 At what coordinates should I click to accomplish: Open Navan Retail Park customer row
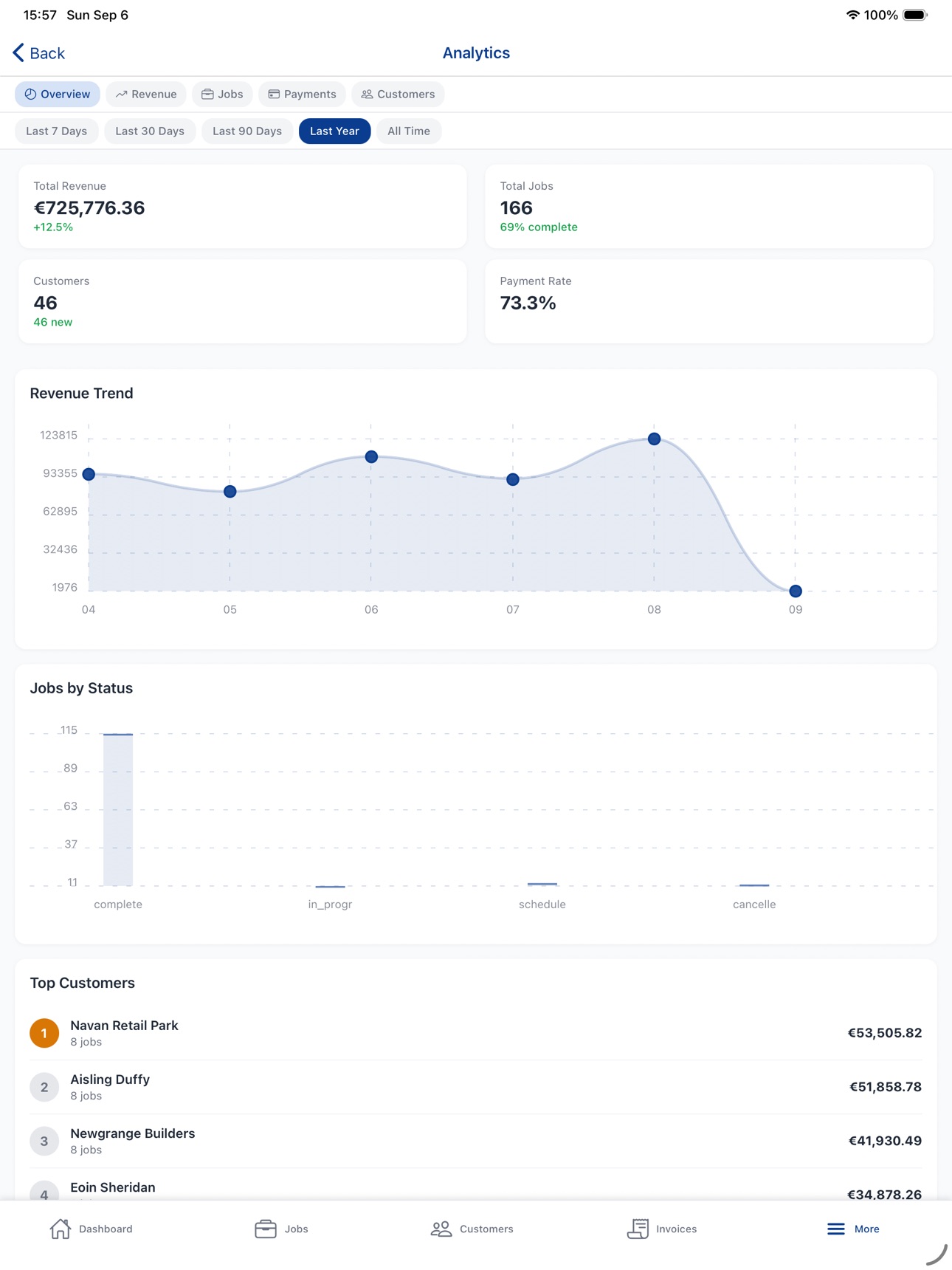tap(476, 1033)
